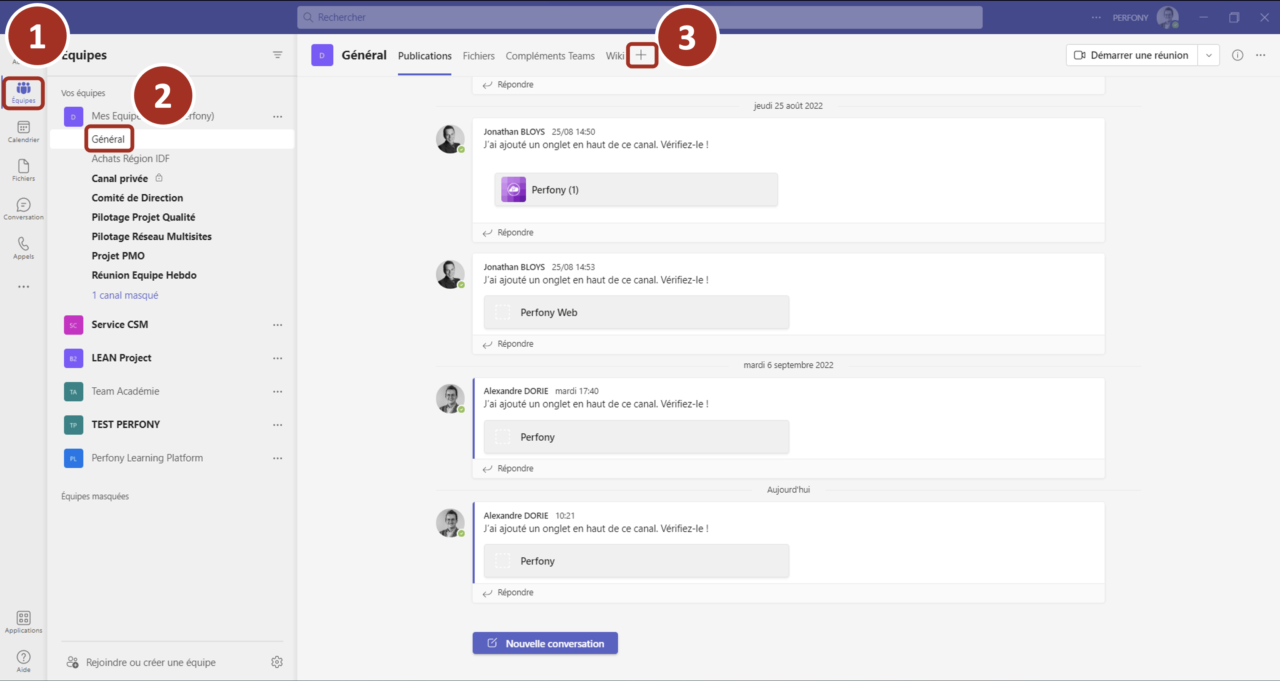Show the hidden channel via 1 canal masqué

tap(124, 294)
